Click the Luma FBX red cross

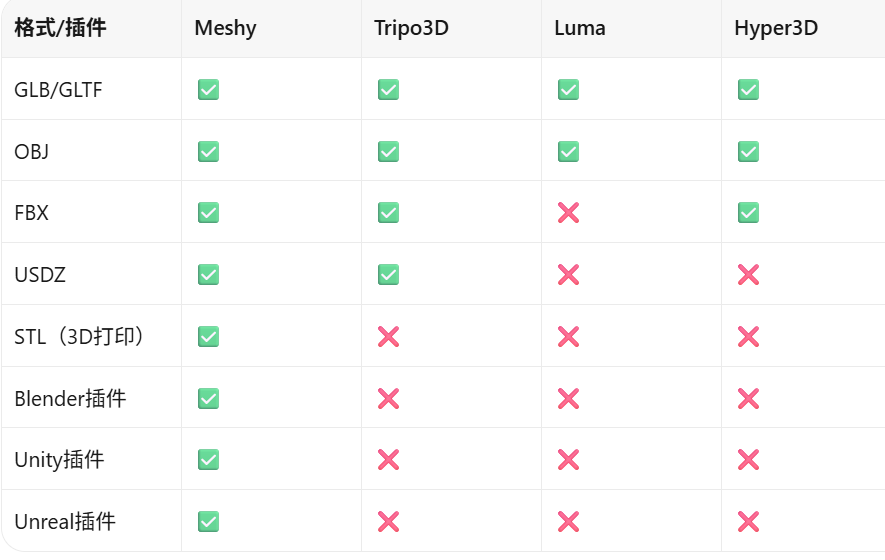pyautogui.click(x=568, y=213)
